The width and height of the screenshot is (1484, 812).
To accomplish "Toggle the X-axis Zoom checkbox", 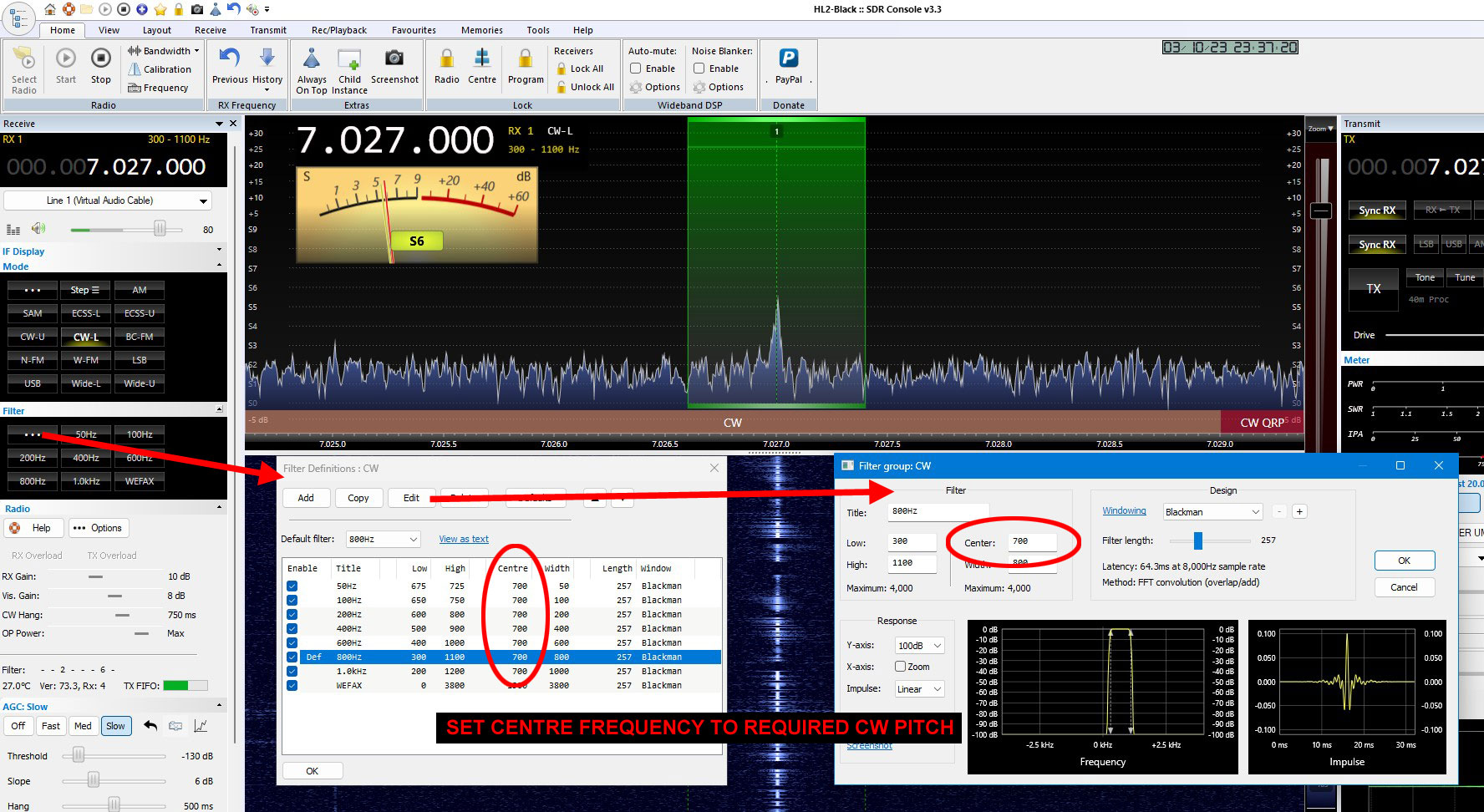I will coord(900,667).
